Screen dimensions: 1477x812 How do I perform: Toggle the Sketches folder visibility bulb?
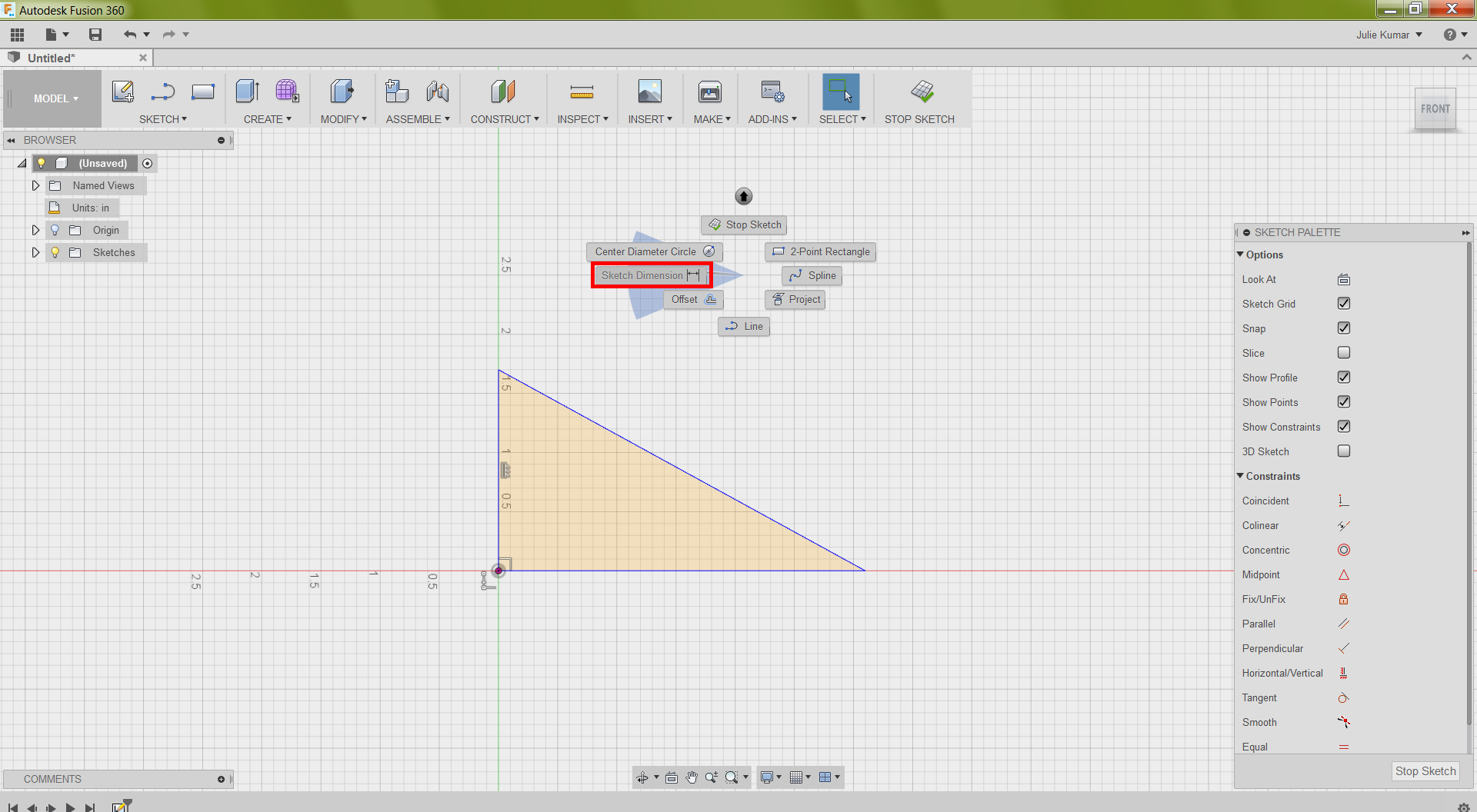pyautogui.click(x=55, y=252)
